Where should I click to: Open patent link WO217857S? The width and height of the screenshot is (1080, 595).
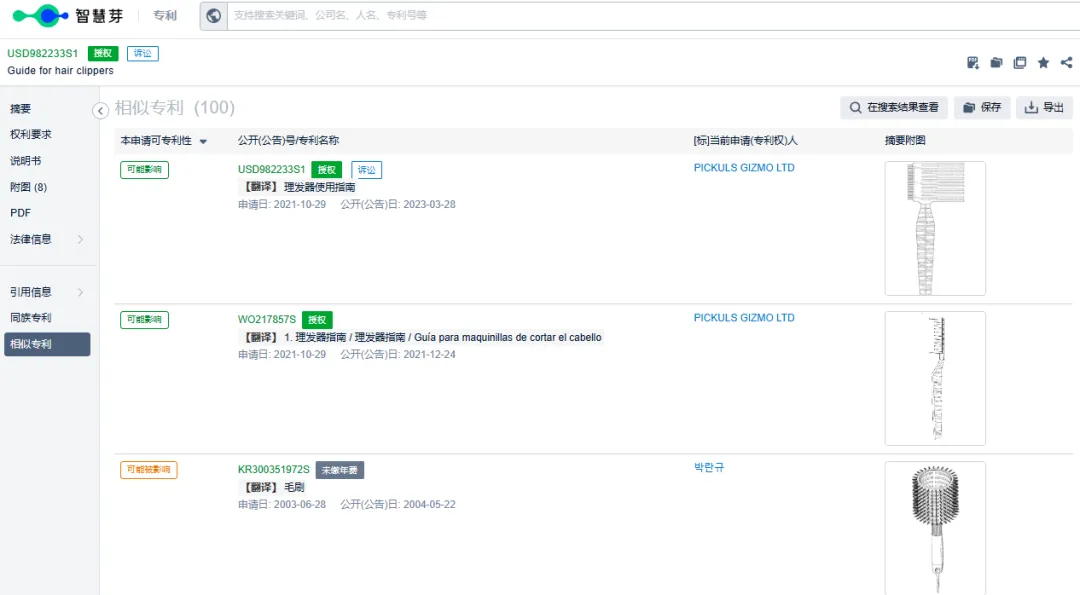267,320
